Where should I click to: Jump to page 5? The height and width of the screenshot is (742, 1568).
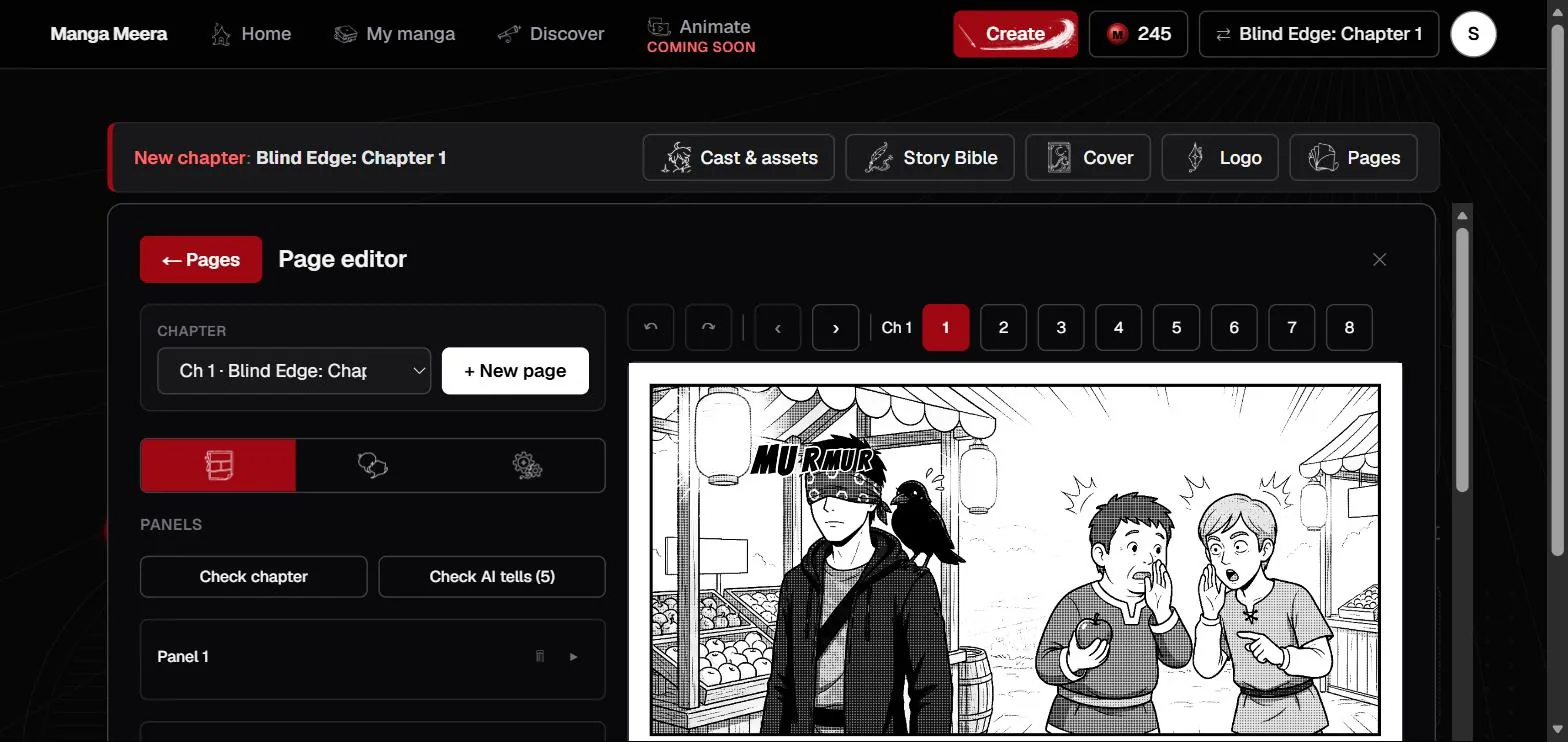[x=1177, y=328]
